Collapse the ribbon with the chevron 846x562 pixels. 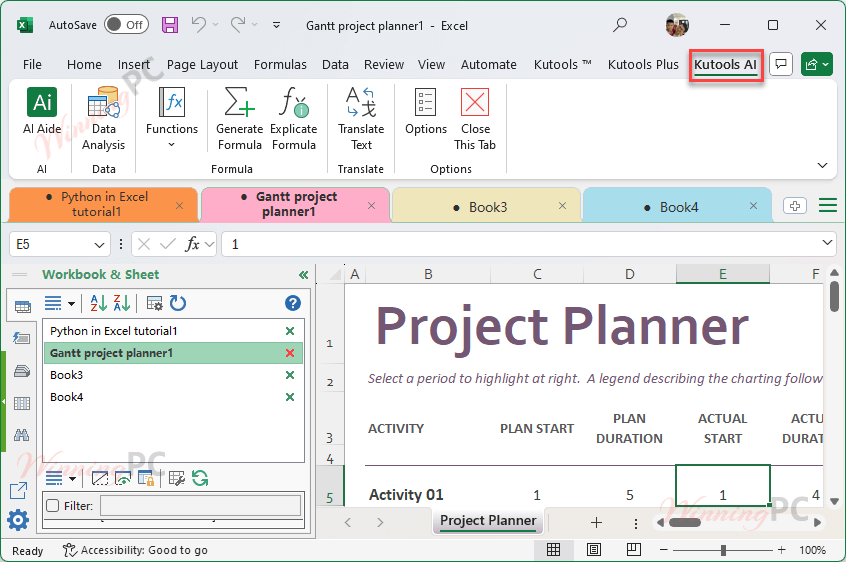[x=822, y=165]
